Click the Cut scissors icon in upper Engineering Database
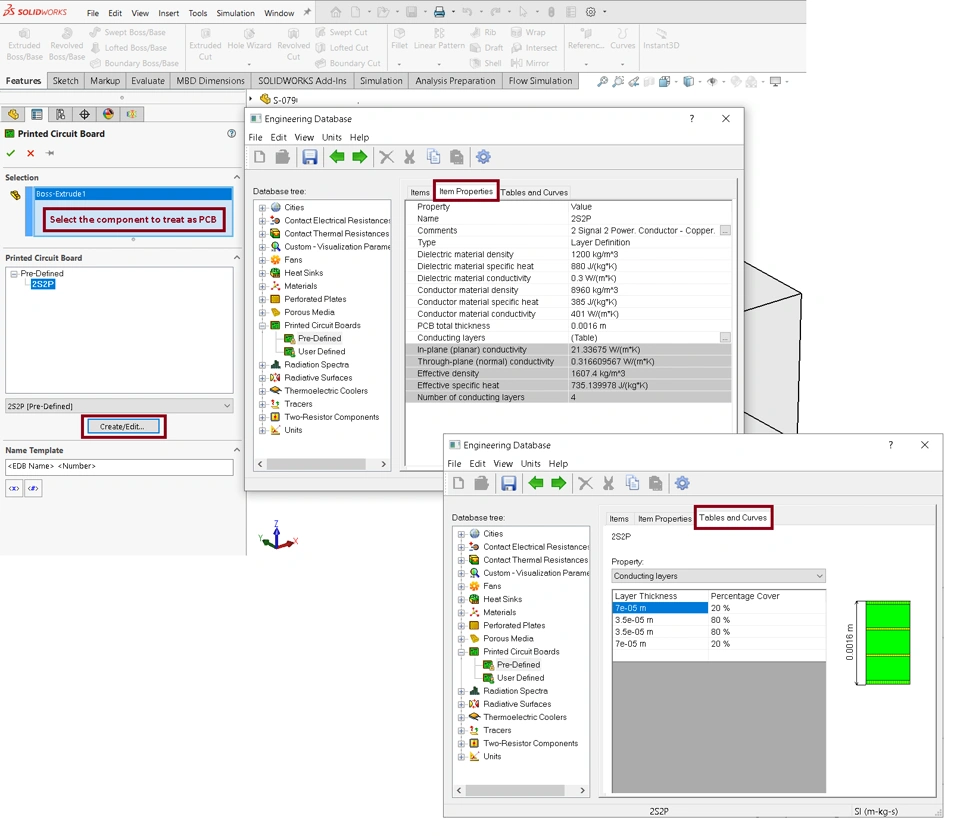Viewport: 960px width, 836px height. [x=410, y=157]
